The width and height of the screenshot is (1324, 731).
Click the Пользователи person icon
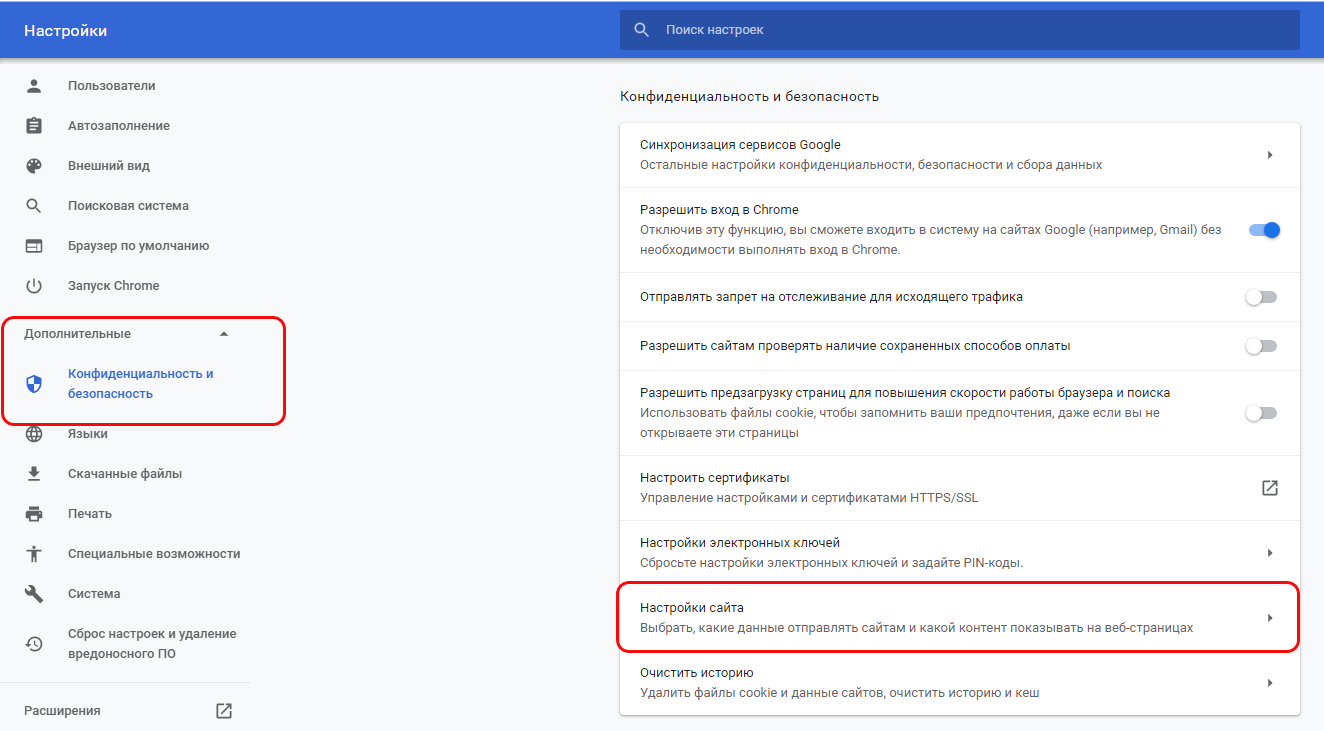[x=34, y=86]
